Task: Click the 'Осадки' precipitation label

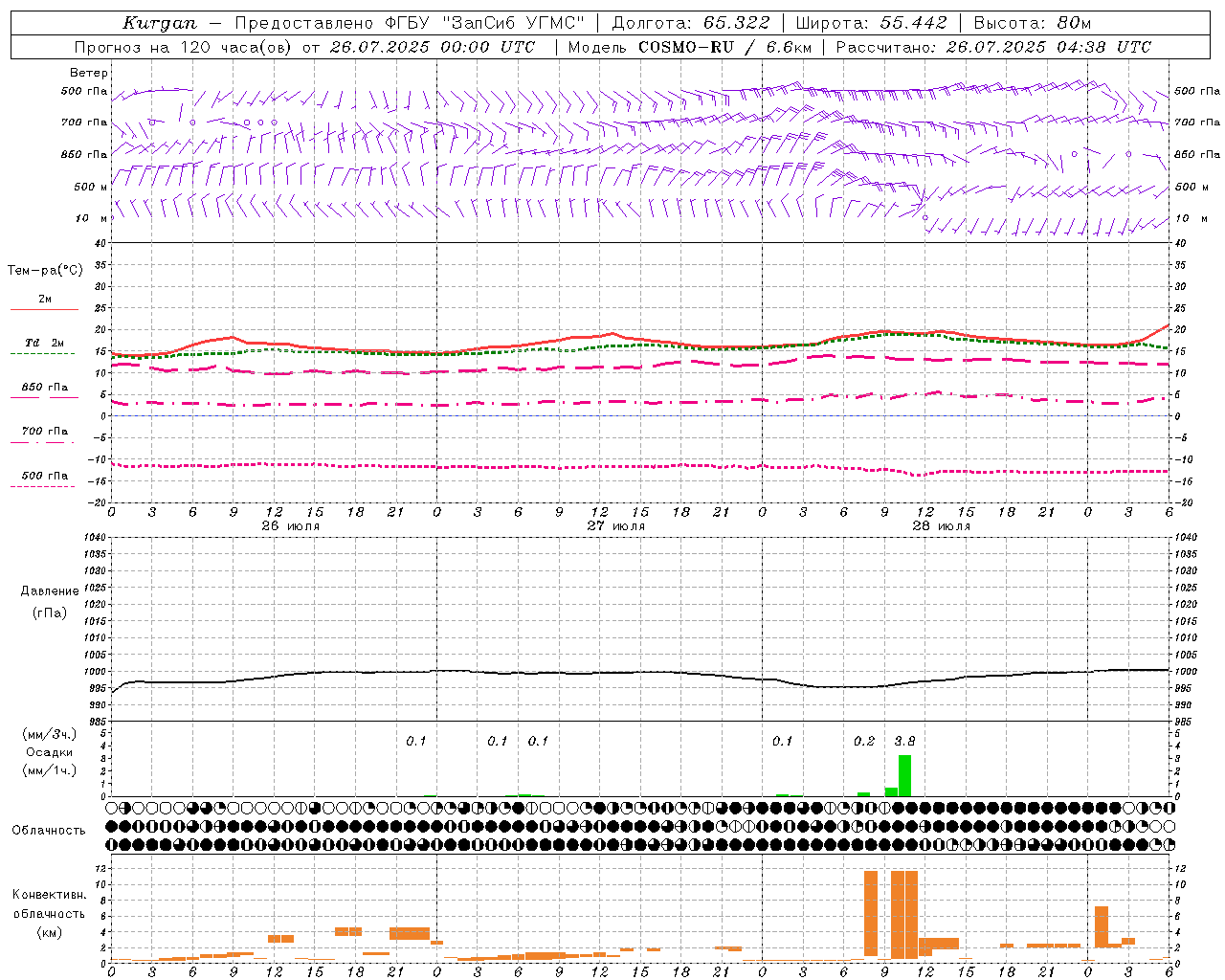Action: pyautogui.click(x=49, y=752)
